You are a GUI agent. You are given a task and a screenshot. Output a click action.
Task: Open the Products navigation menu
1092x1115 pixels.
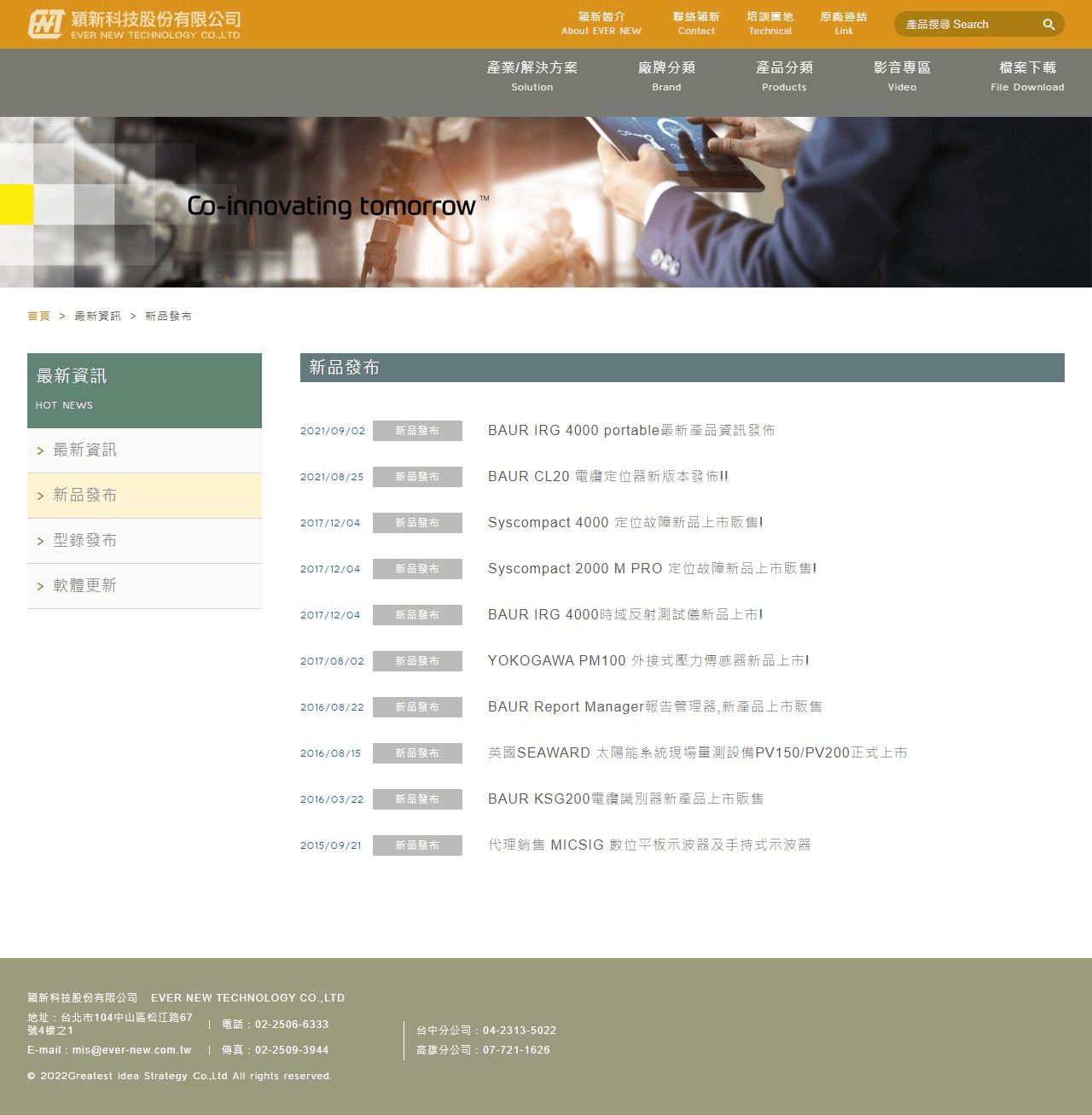click(784, 76)
